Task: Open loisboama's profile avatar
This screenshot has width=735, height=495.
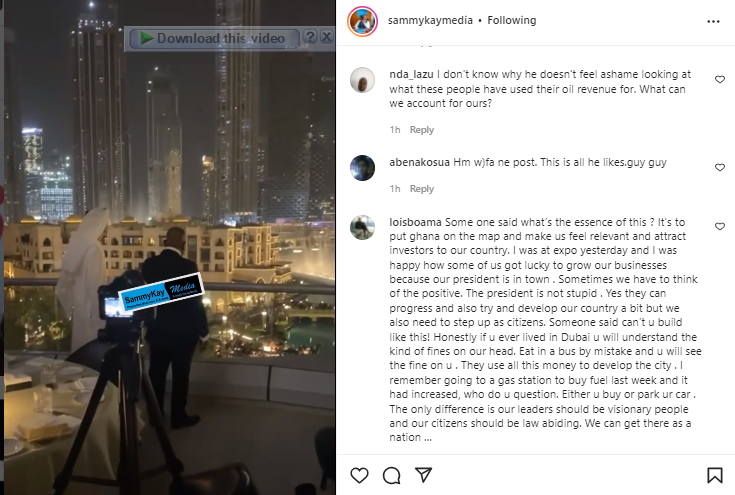Action: 362,227
